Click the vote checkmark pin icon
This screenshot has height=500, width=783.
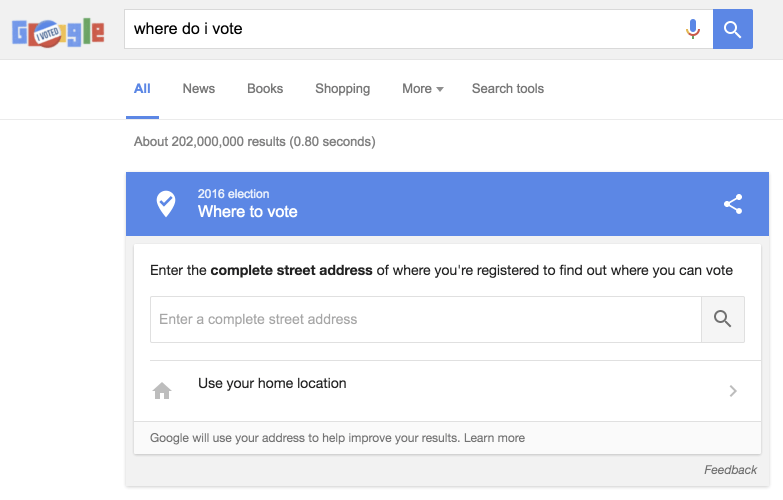pyautogui.click(x=166, y=204)
